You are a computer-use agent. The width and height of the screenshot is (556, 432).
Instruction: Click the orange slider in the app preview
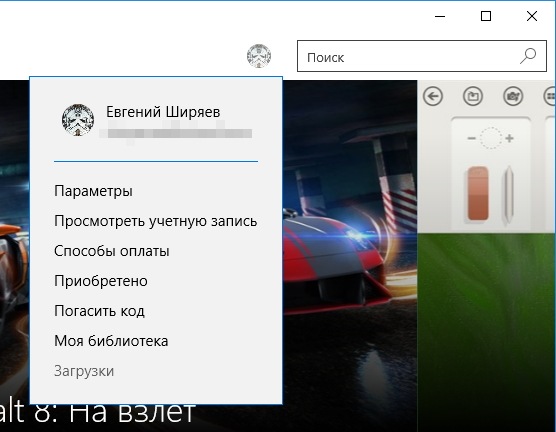(x=478, y=193)
